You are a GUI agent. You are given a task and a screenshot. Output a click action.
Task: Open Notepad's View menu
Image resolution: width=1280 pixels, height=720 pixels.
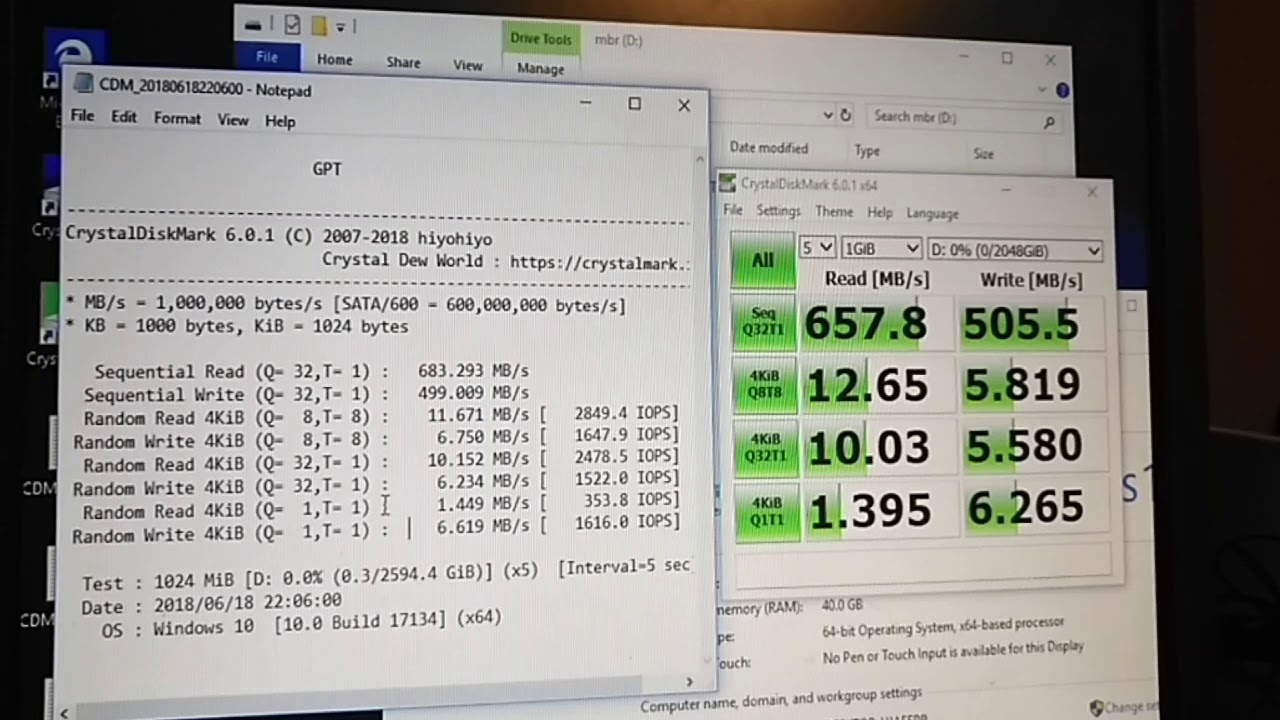click(x=233, y=120)
